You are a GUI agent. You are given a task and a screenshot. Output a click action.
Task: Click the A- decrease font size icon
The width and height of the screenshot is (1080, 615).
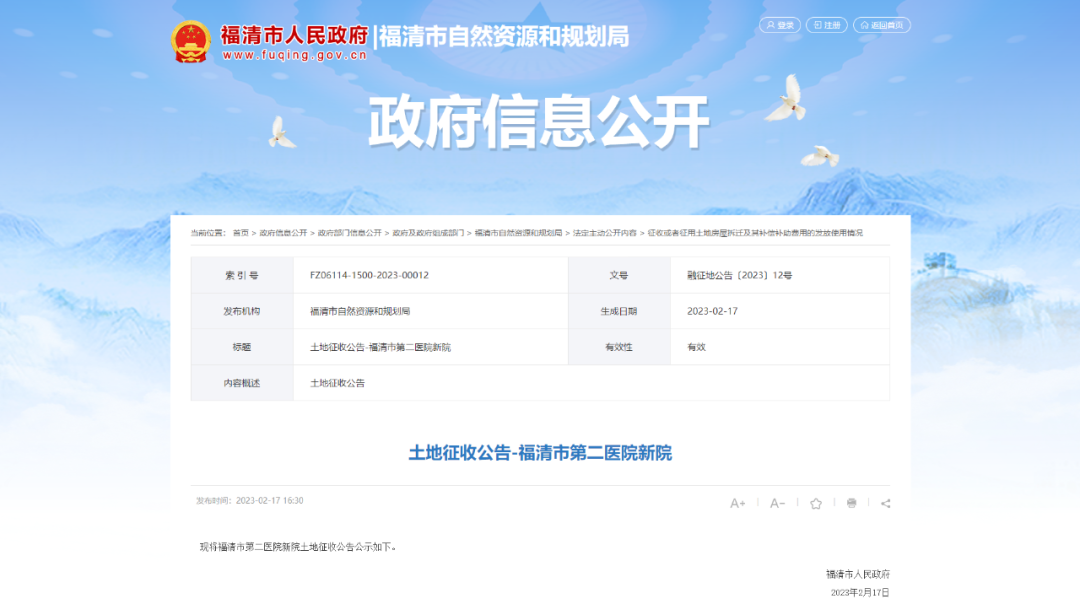pos(777,503)
